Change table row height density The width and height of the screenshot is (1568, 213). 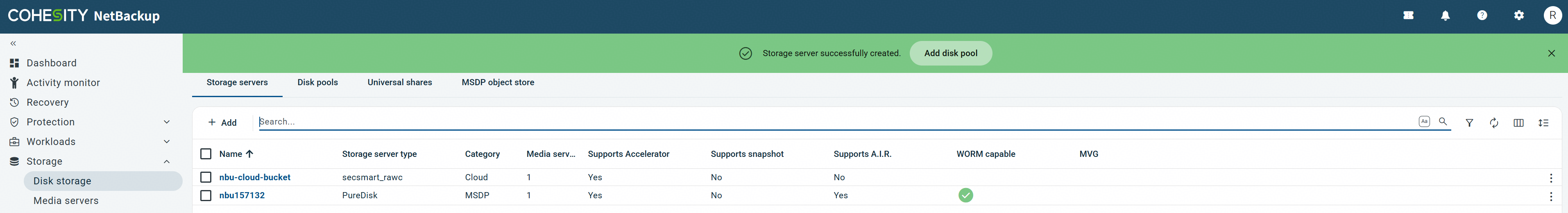pos(1543,123)
